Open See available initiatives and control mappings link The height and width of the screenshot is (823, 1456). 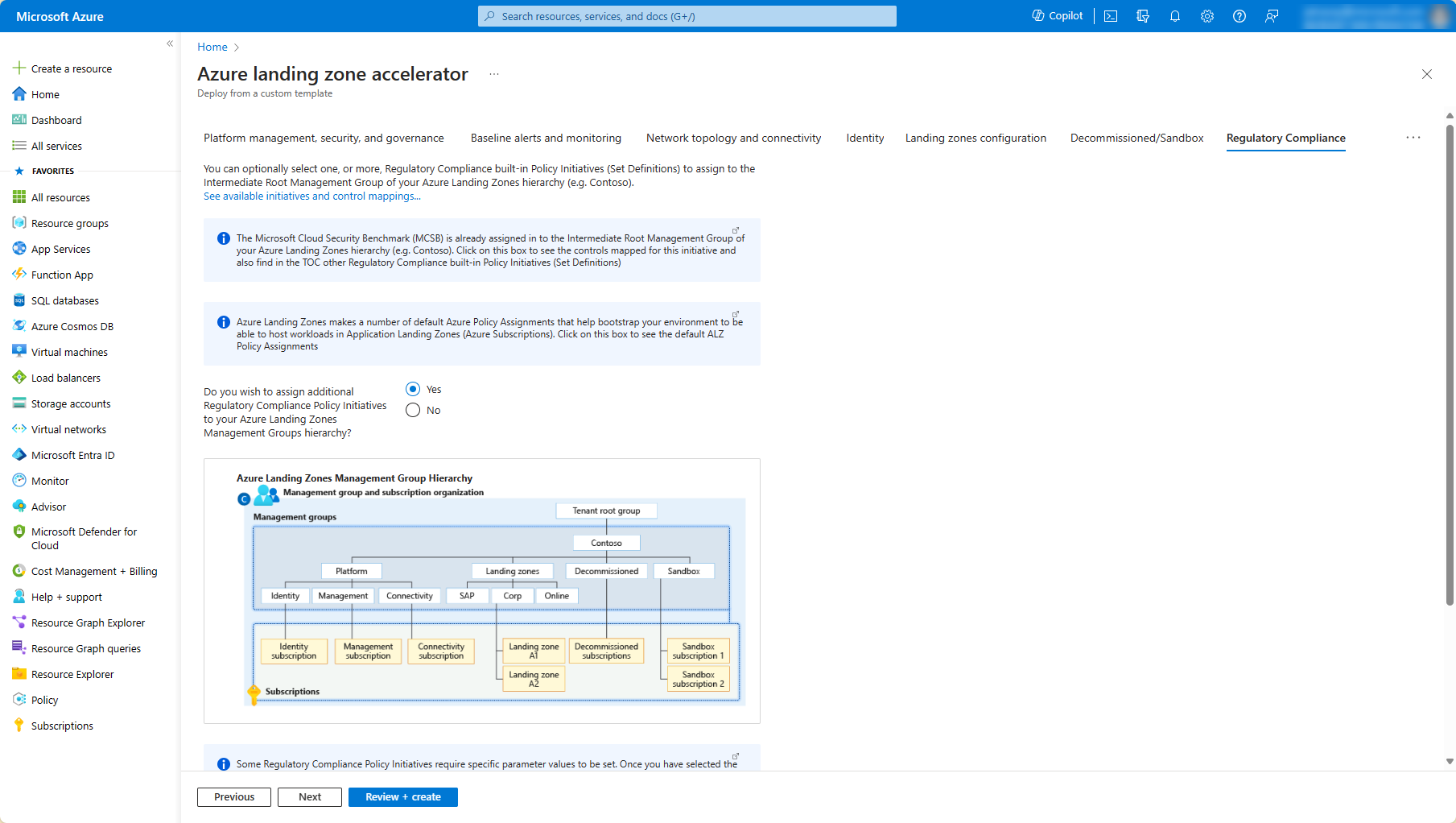(x=311, y=196)
